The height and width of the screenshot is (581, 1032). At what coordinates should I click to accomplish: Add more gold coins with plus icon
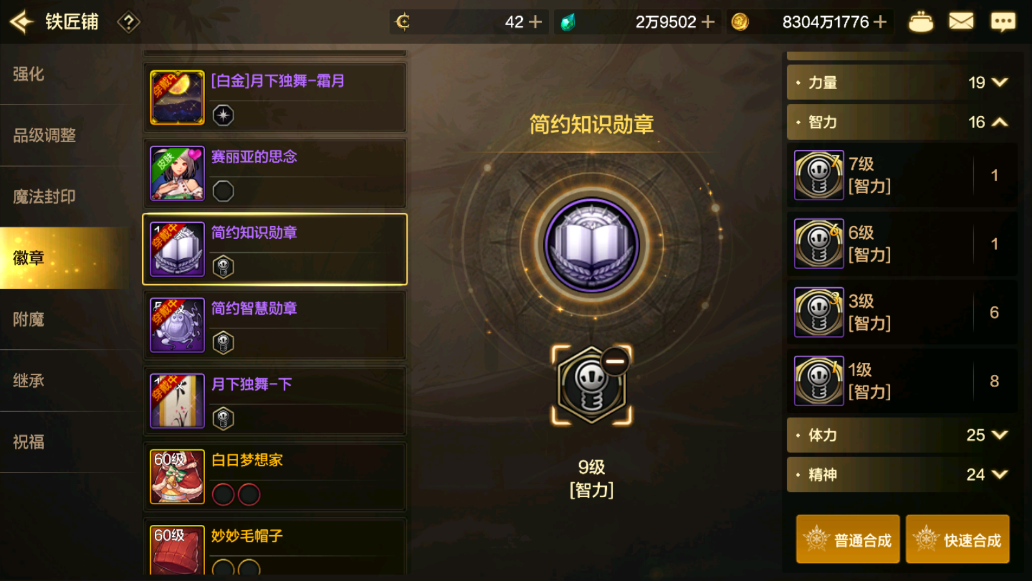[880, 22]
